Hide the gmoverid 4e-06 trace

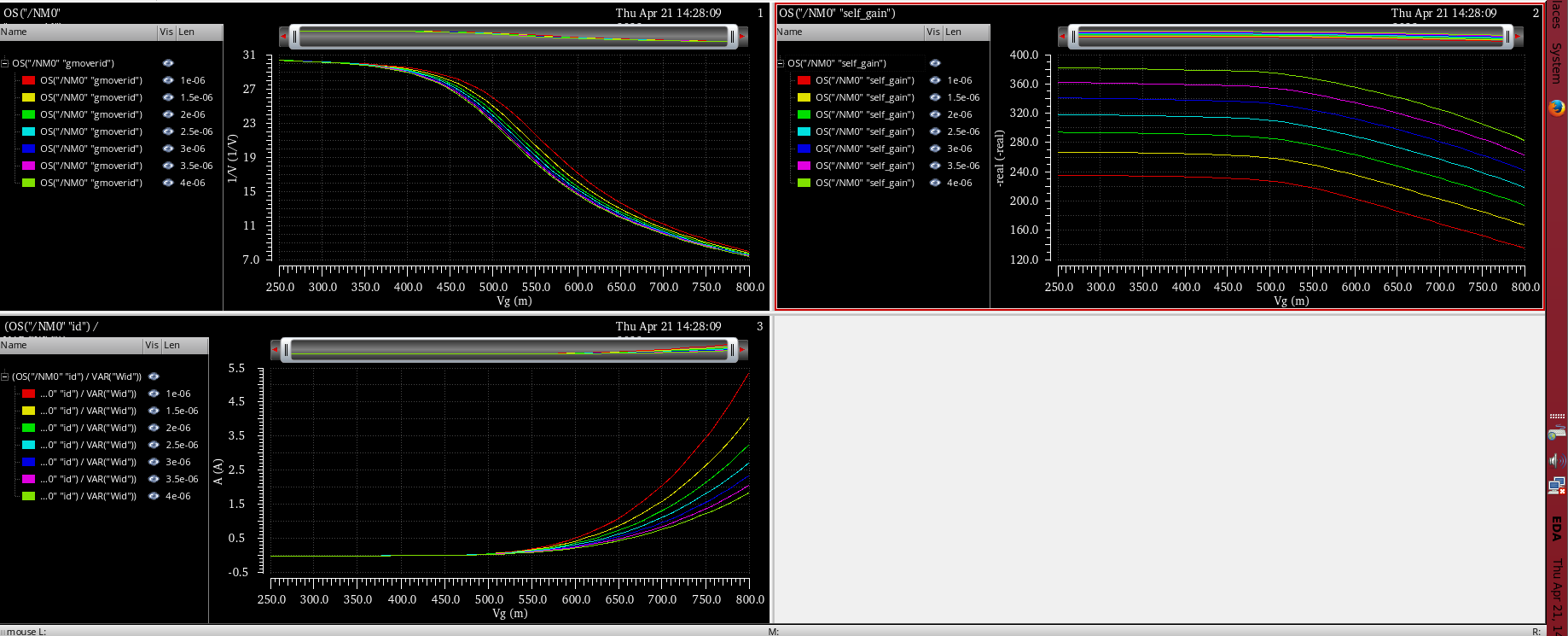(168, 183)
